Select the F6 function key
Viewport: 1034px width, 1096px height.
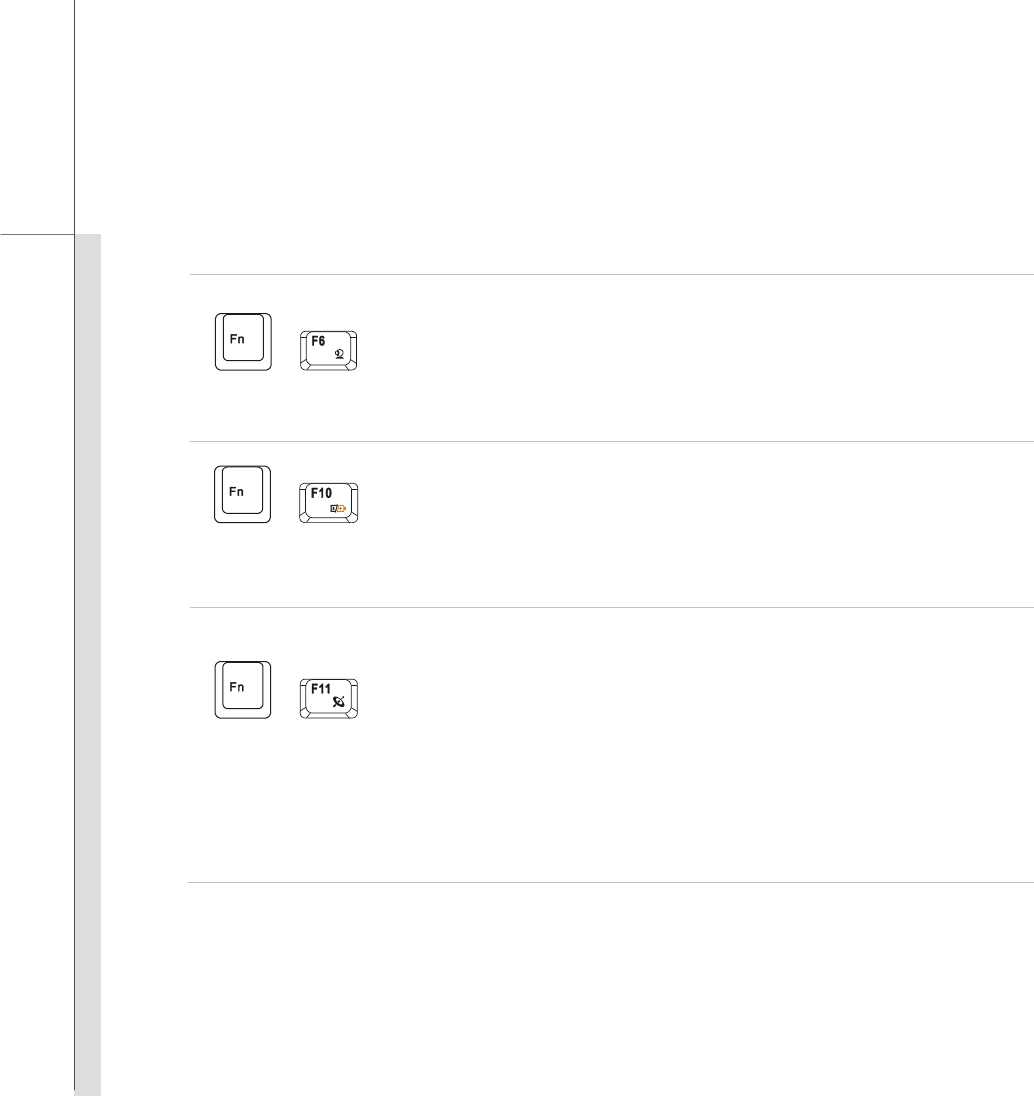[x=329, y=351]
